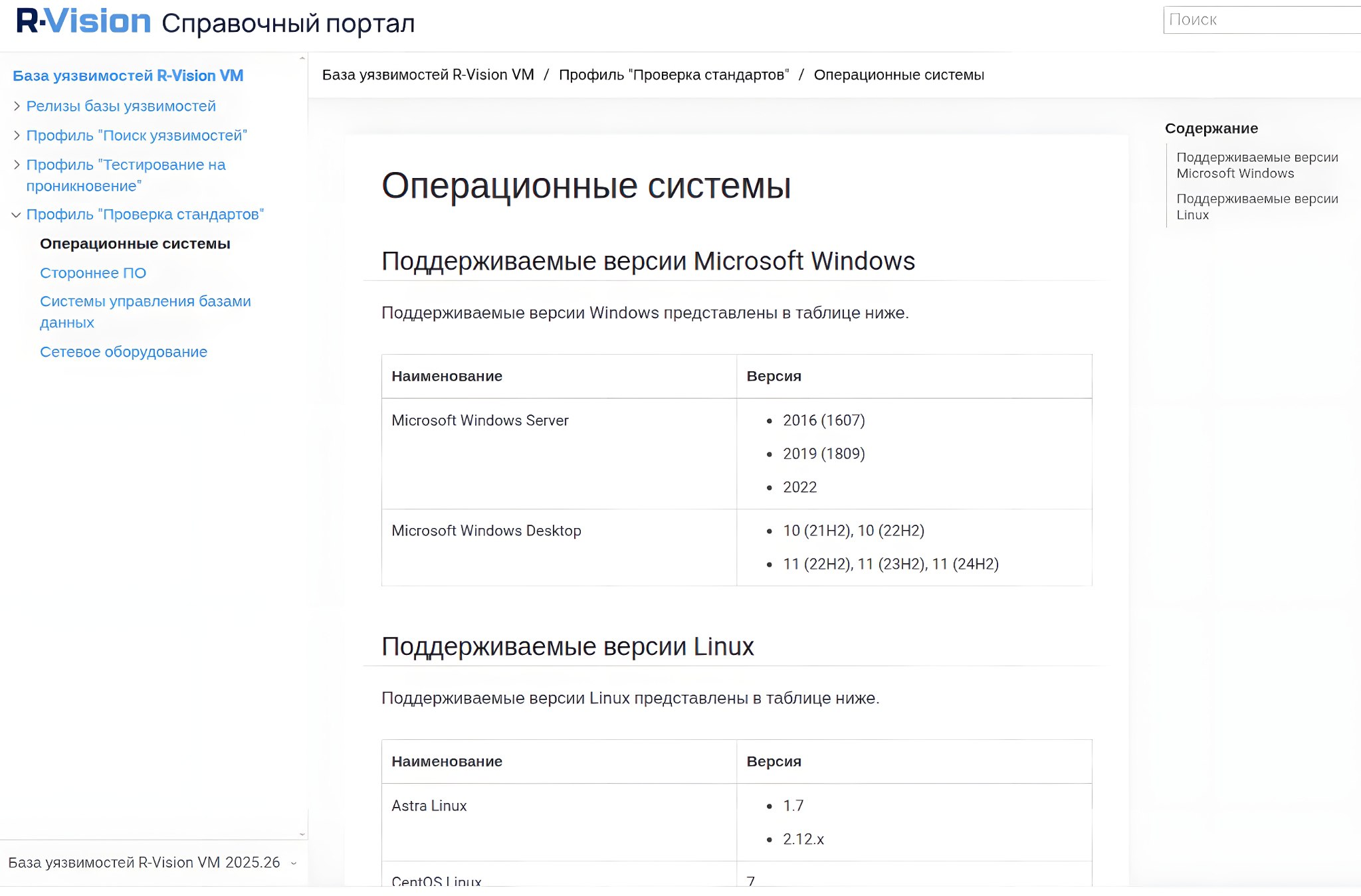Image resolution: width=1361 pixels, height=896 pixels.
Task: Expand chevron beside 'Профиль "Поиск уязвимостей"'
Action: [x=17, y=135]
